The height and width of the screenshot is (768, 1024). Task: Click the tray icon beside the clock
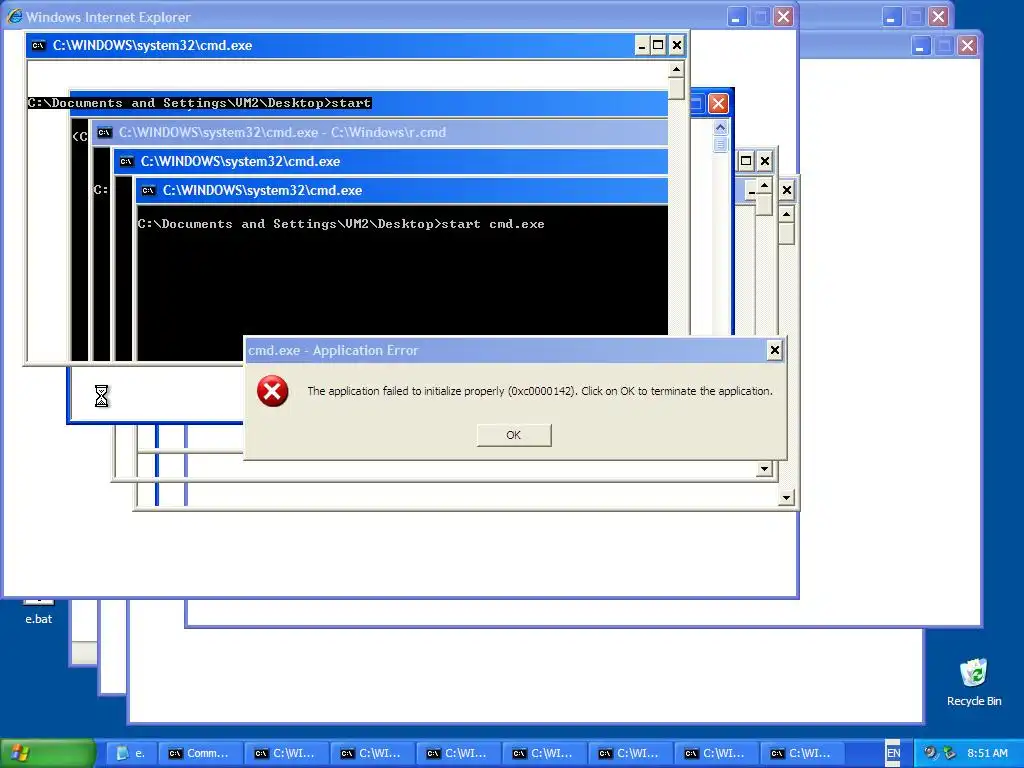950,753
